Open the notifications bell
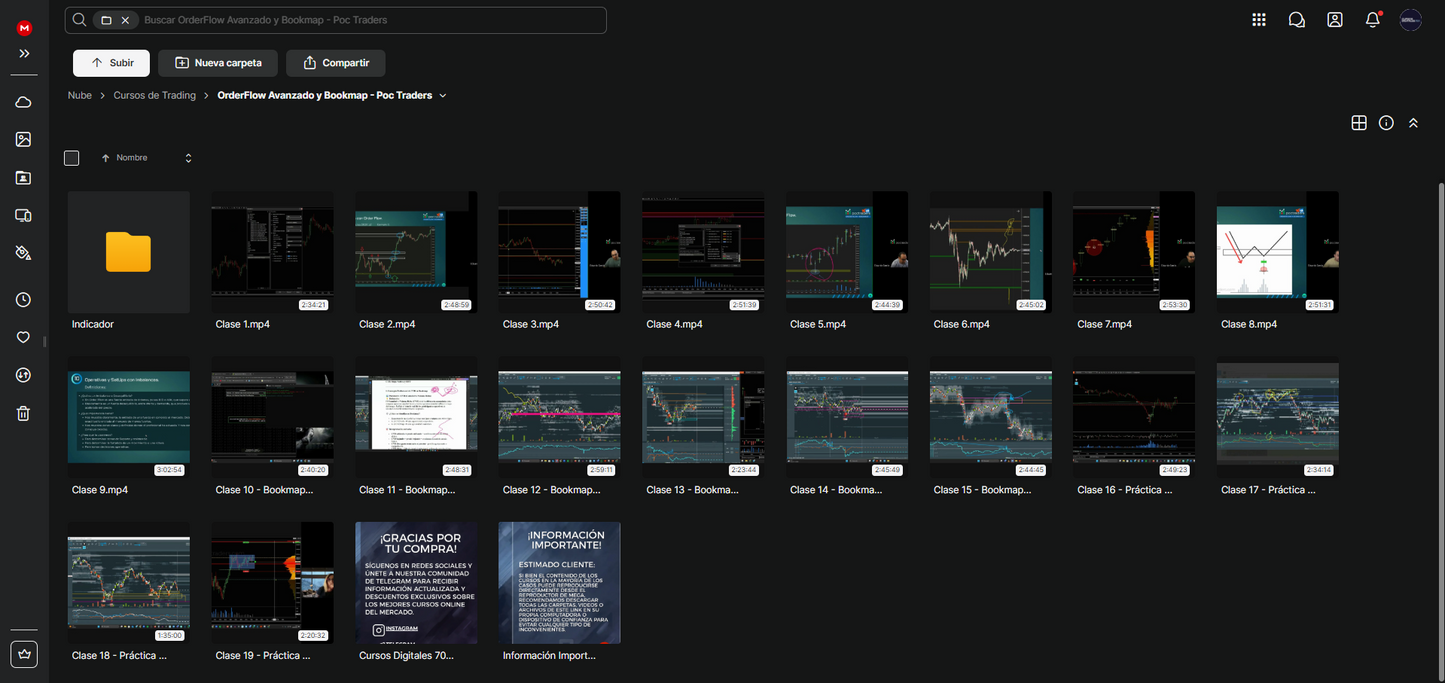 [x=1372, y=19]
